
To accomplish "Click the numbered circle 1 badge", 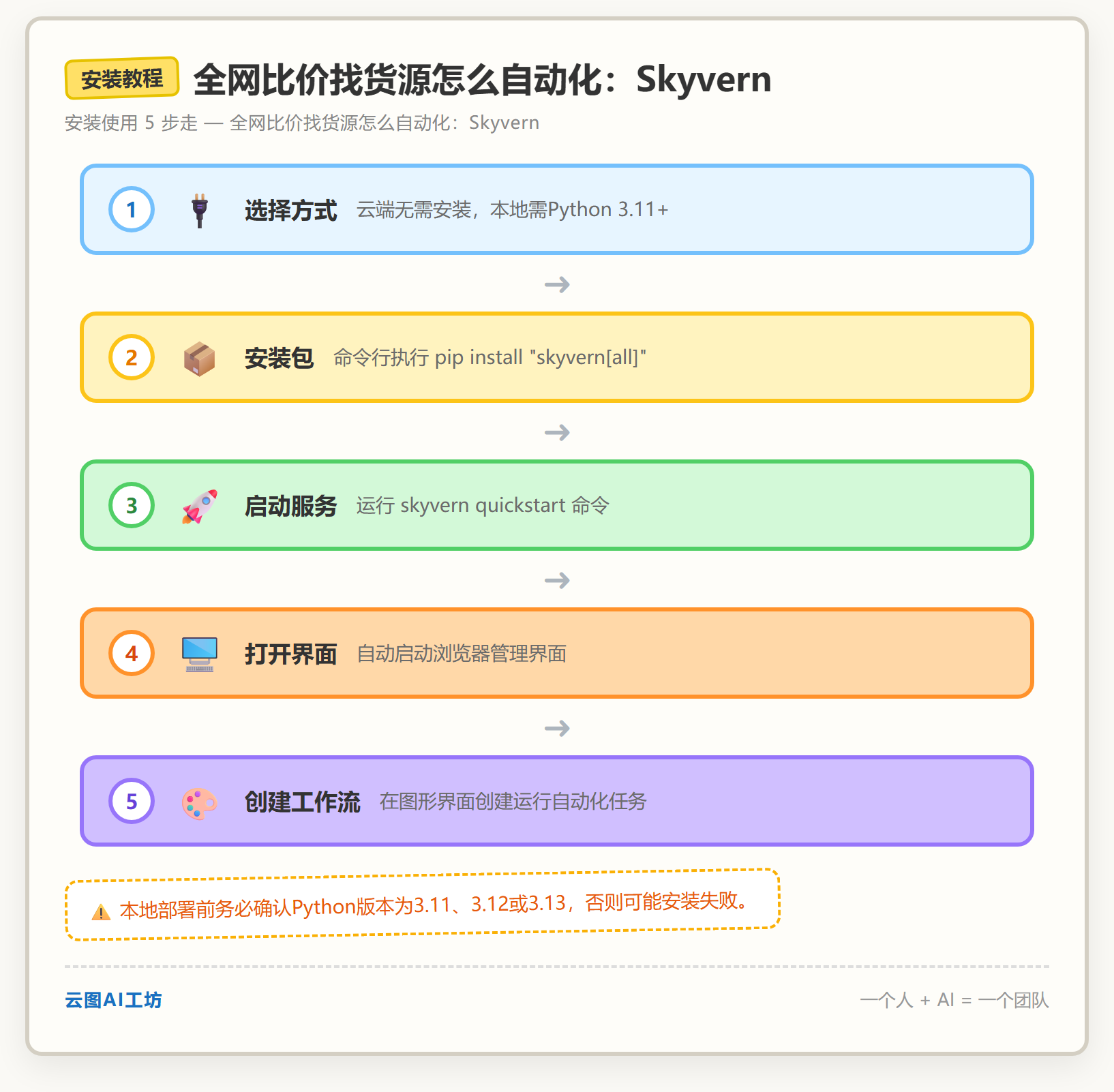I will point(132,209).
